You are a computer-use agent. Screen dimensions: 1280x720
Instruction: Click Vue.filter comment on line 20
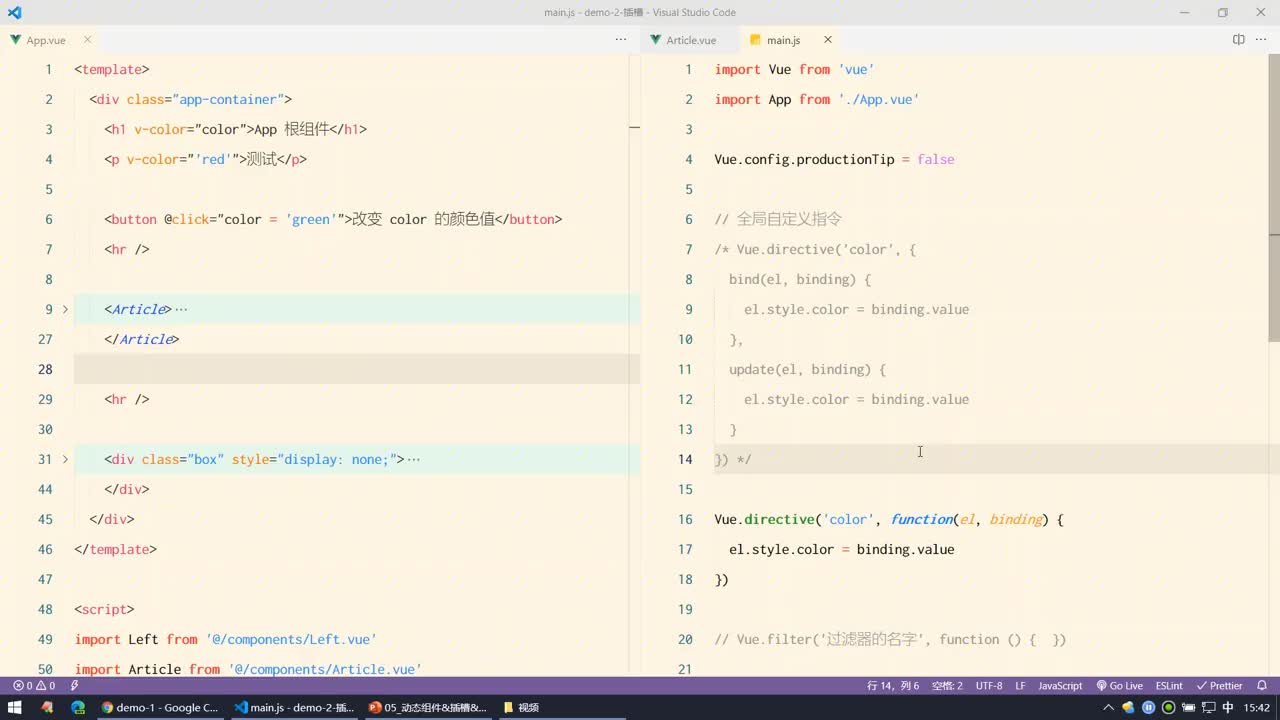point(890,640)
